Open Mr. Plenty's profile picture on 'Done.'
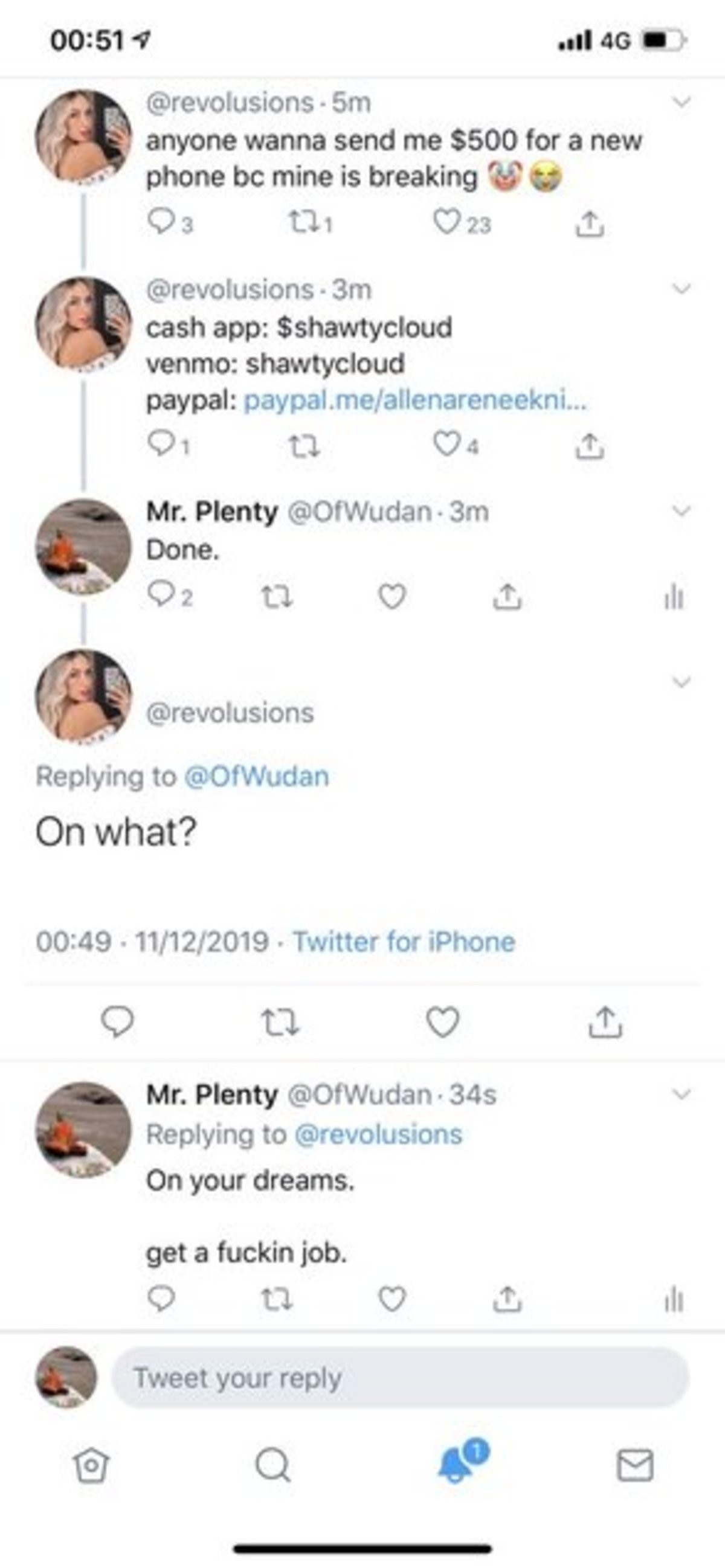725x1568 pixels. coord(83,546)
